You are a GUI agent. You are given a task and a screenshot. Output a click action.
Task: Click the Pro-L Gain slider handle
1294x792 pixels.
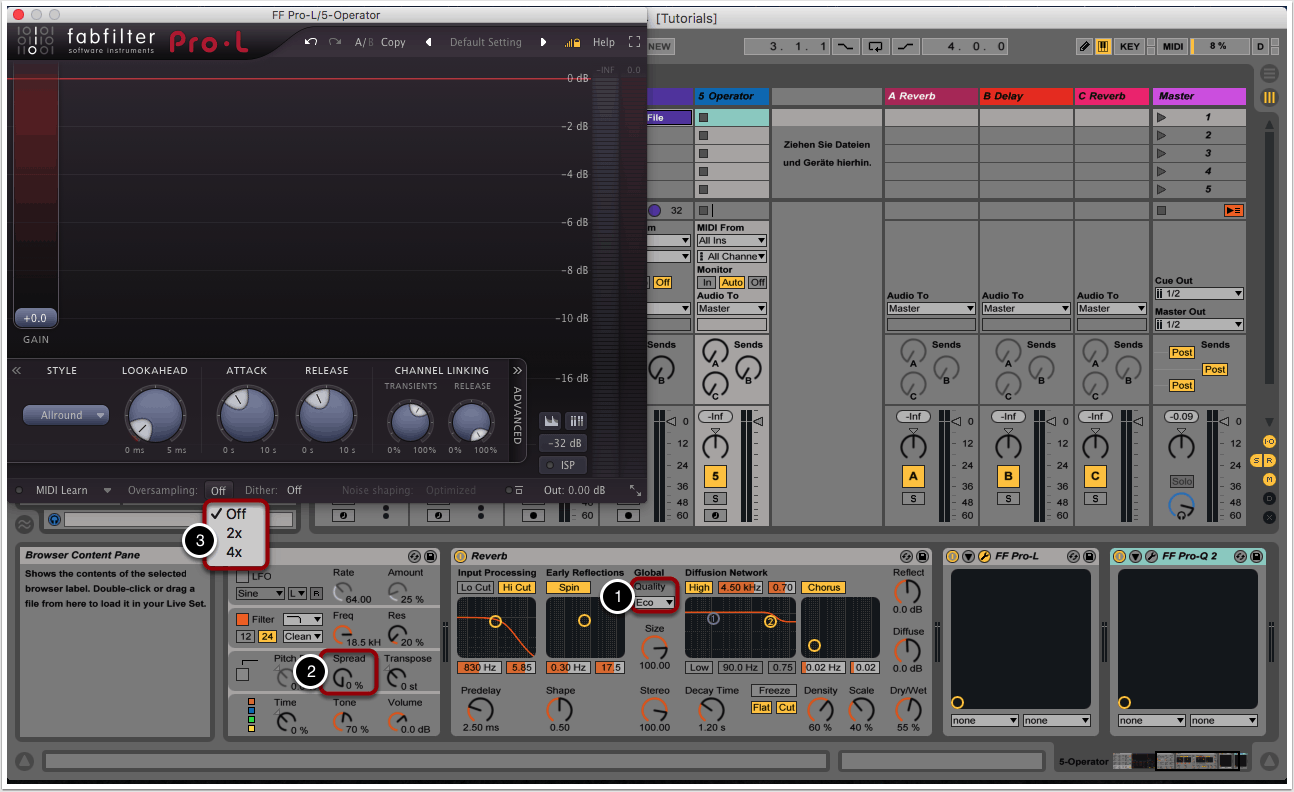[x=35, y=318]
